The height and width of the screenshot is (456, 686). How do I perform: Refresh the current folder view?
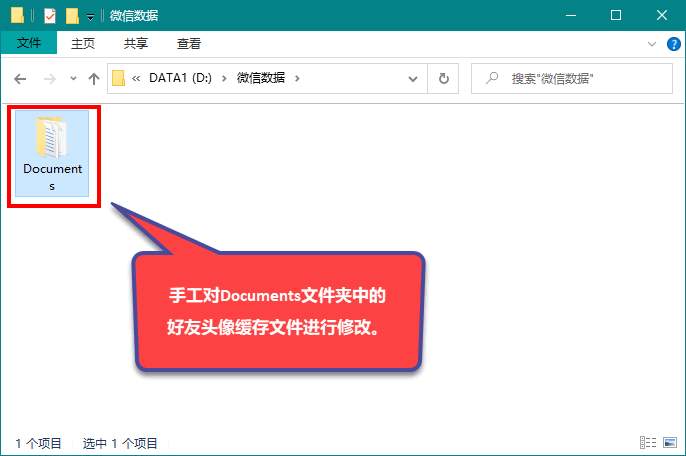[443, 79]
